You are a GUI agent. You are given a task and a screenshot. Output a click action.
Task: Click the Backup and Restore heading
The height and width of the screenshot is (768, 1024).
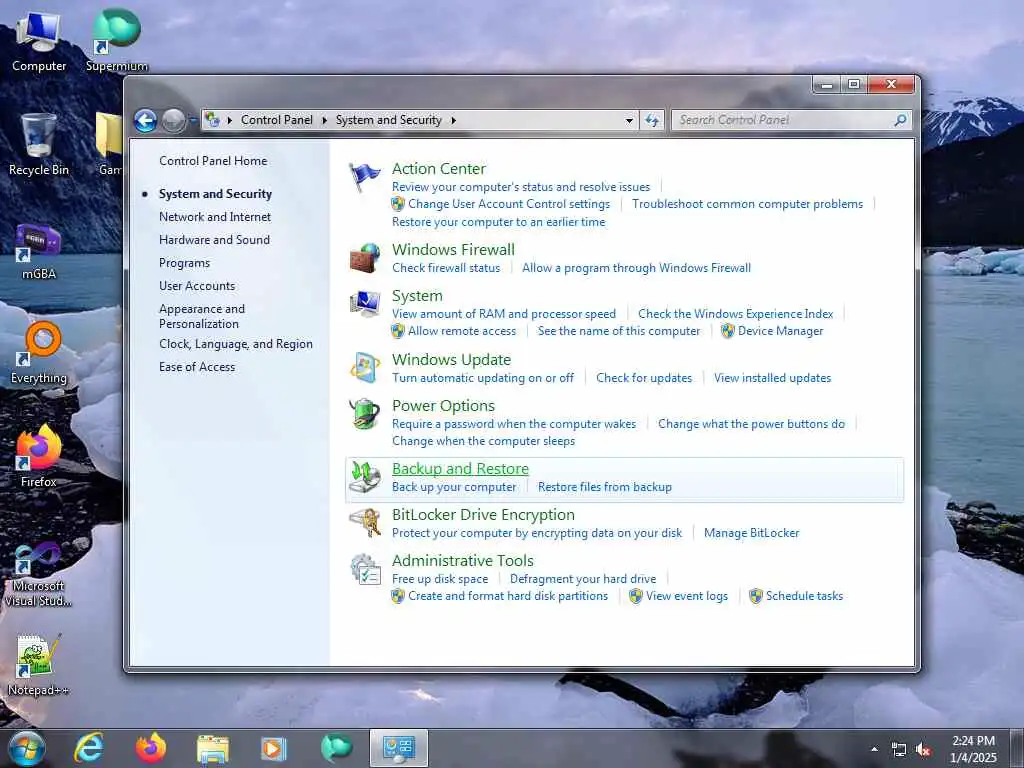[460, 468]
